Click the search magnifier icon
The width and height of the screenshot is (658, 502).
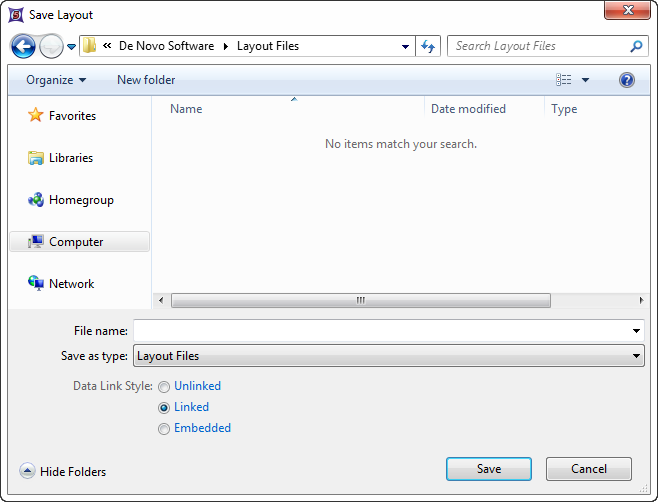click(x=636, y=46)
